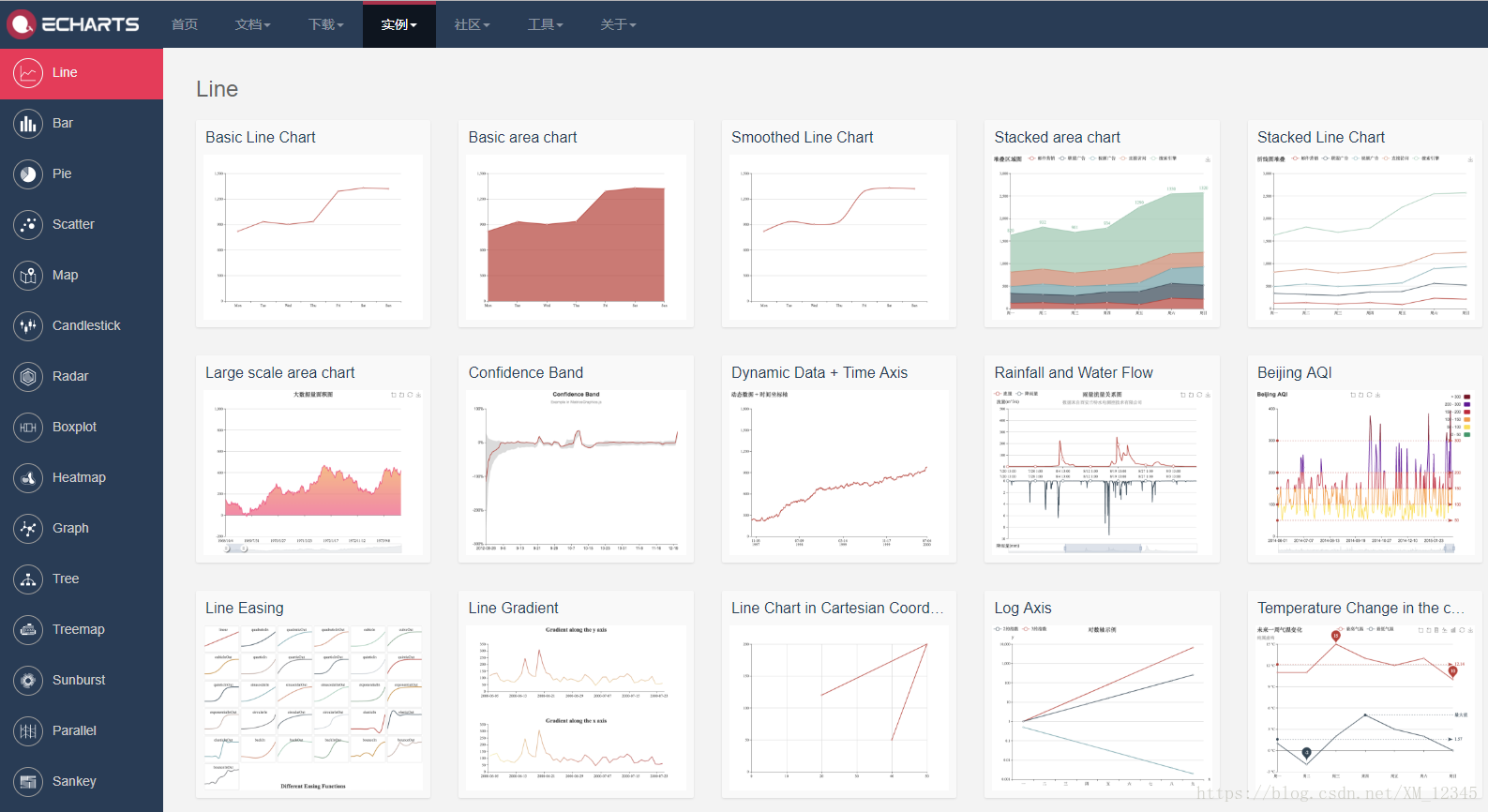Go to the Sankey category label
The image size is (1488, 812).
74,781
